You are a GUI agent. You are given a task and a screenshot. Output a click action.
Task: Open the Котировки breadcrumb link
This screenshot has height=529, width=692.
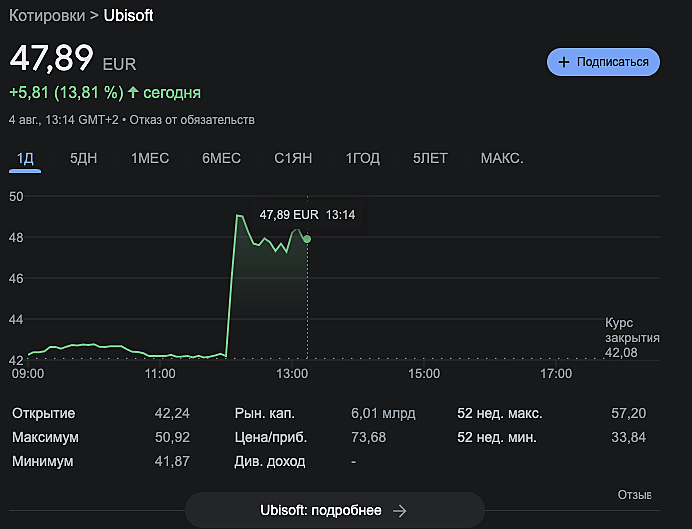tap(47, 16)
